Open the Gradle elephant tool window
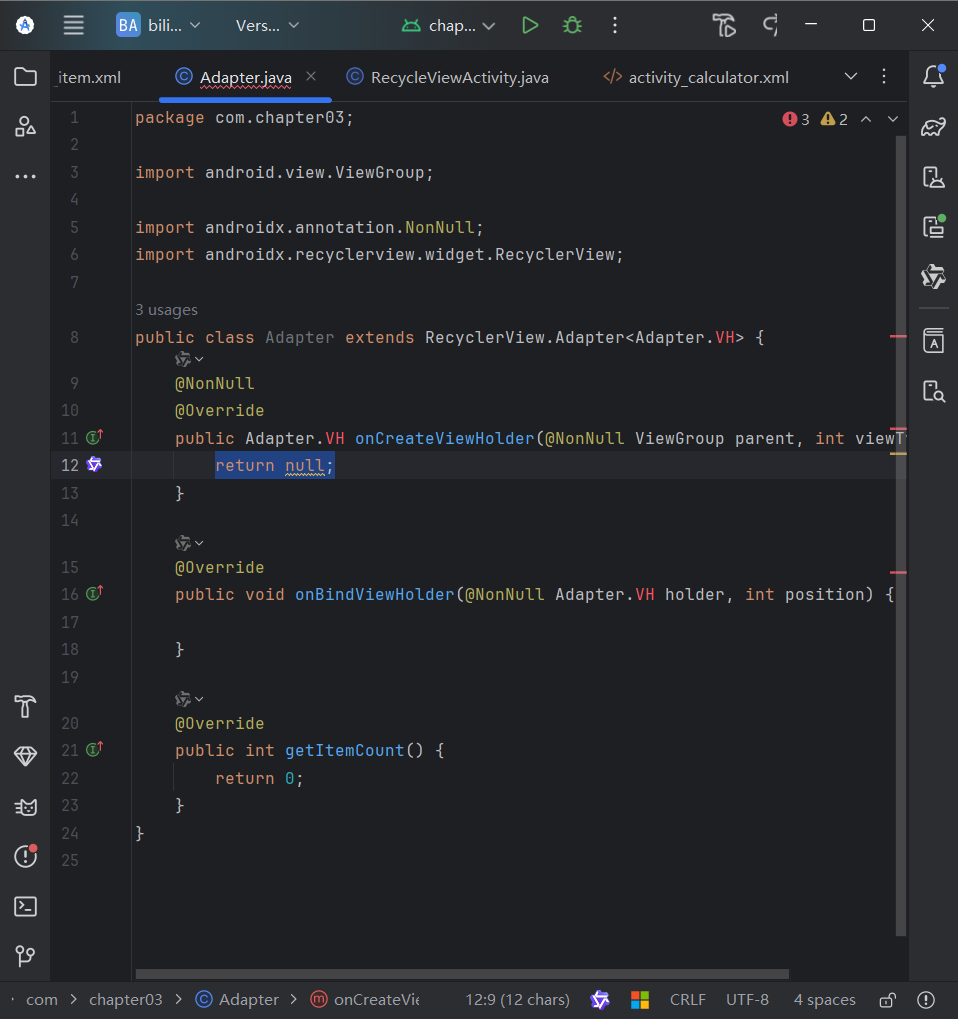The image size is (958, 1019). coord(933,127)
